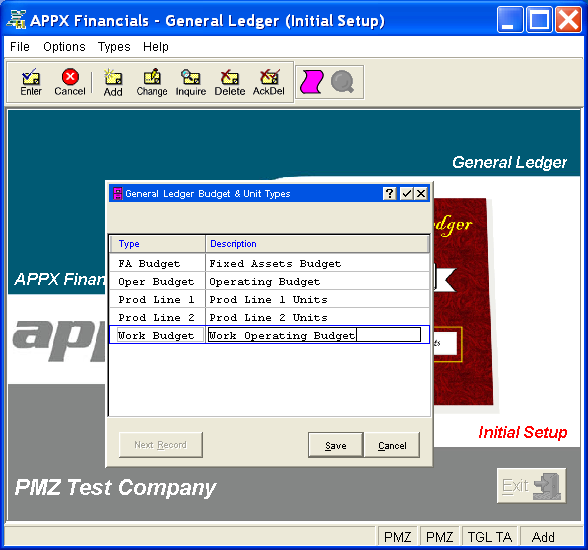Select the Prod Line 2 Units description

(x=317, y=317)
